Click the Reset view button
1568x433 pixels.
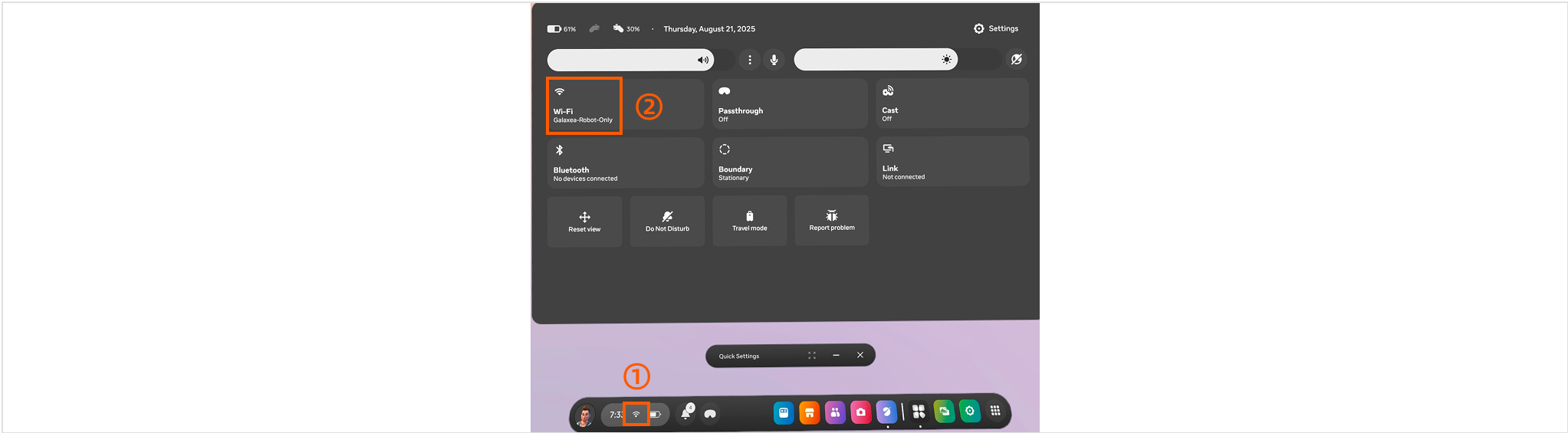(x=584, y=221)
